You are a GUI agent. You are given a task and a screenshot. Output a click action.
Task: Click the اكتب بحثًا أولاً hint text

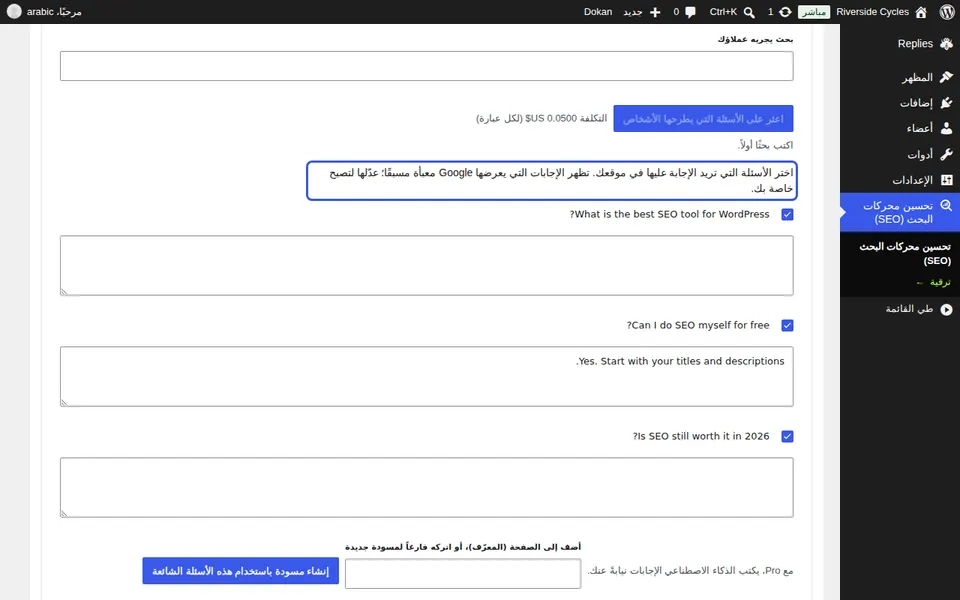tap(765, 145)
